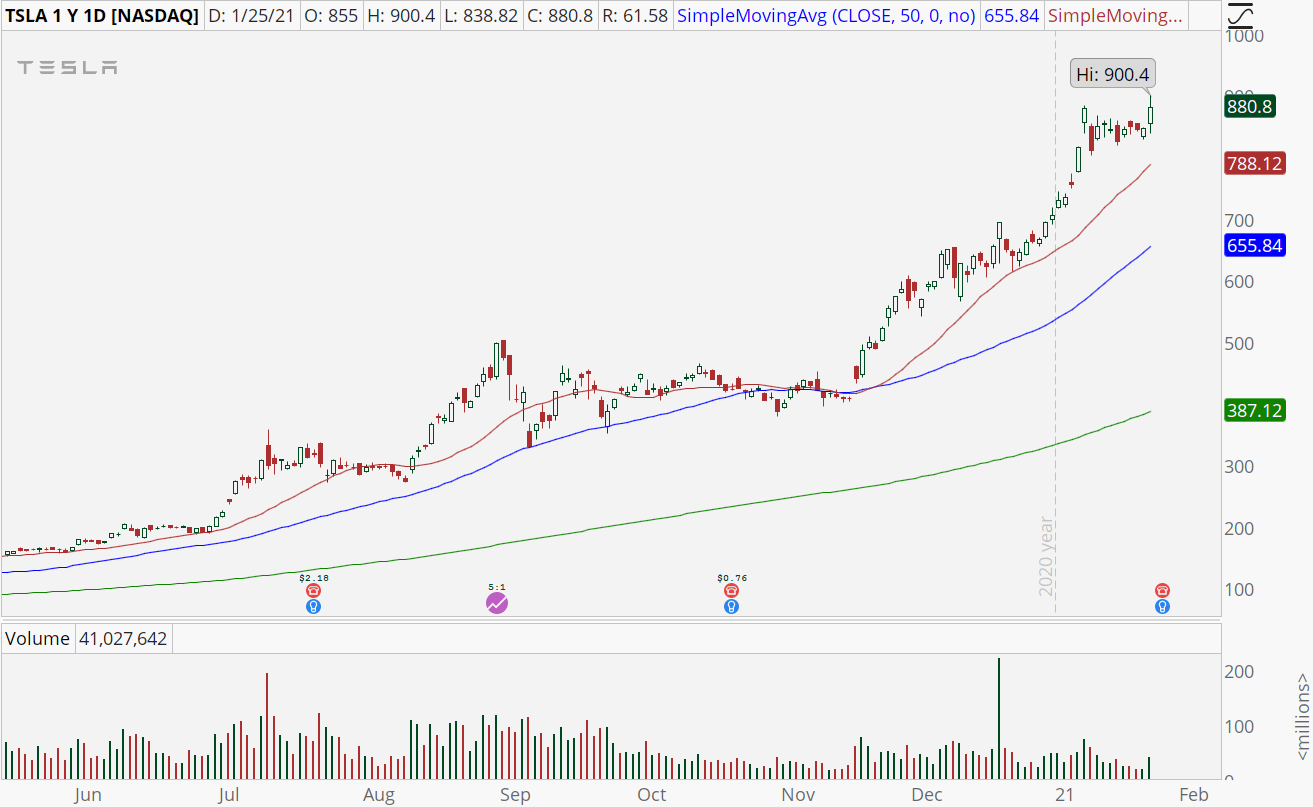Click the Hi: 900.4 callout label
The height and width of the screenshot is (807, 1313).
(x=1112, y=73)
